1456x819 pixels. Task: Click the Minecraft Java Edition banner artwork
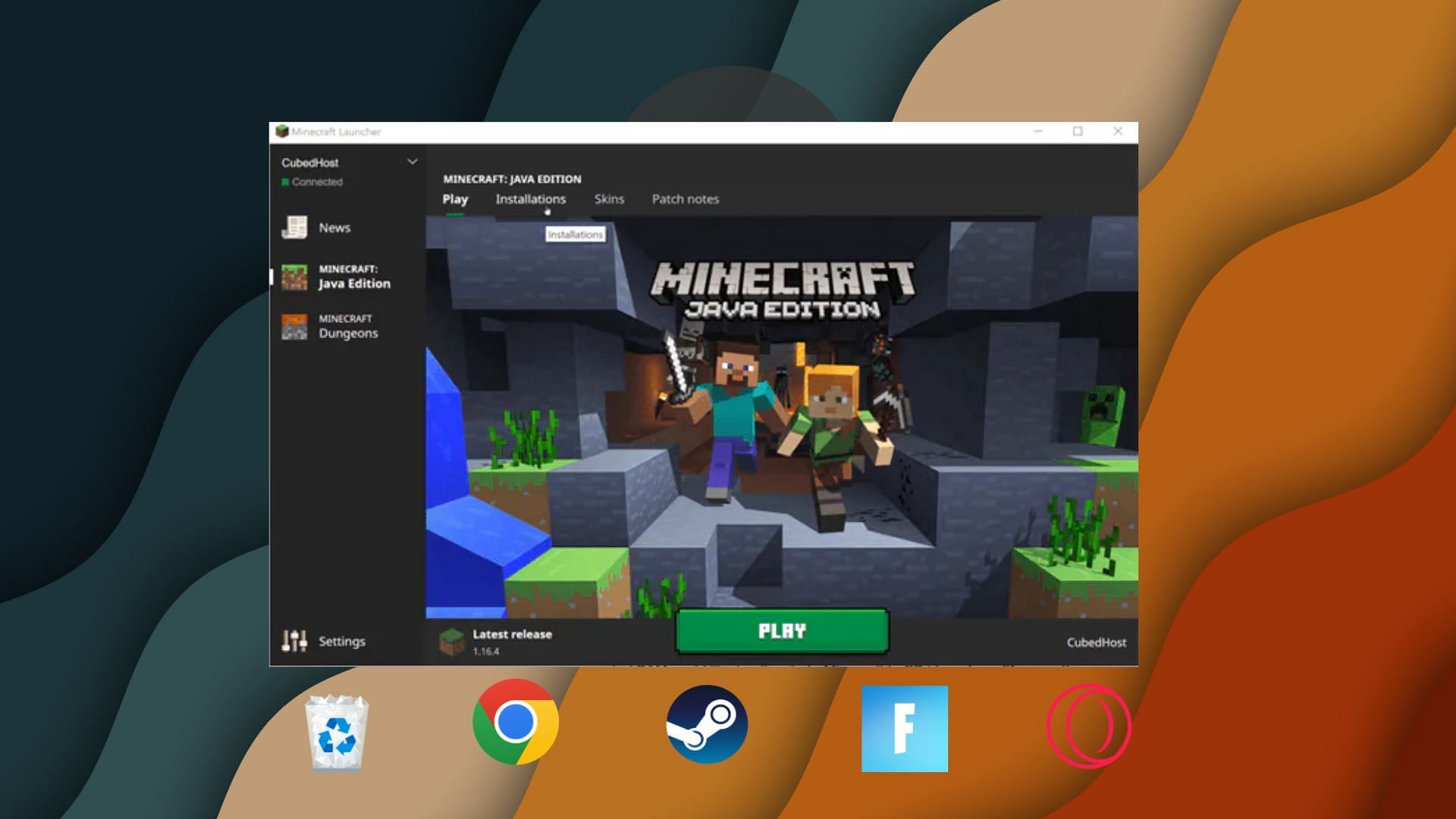pos(782,417)
